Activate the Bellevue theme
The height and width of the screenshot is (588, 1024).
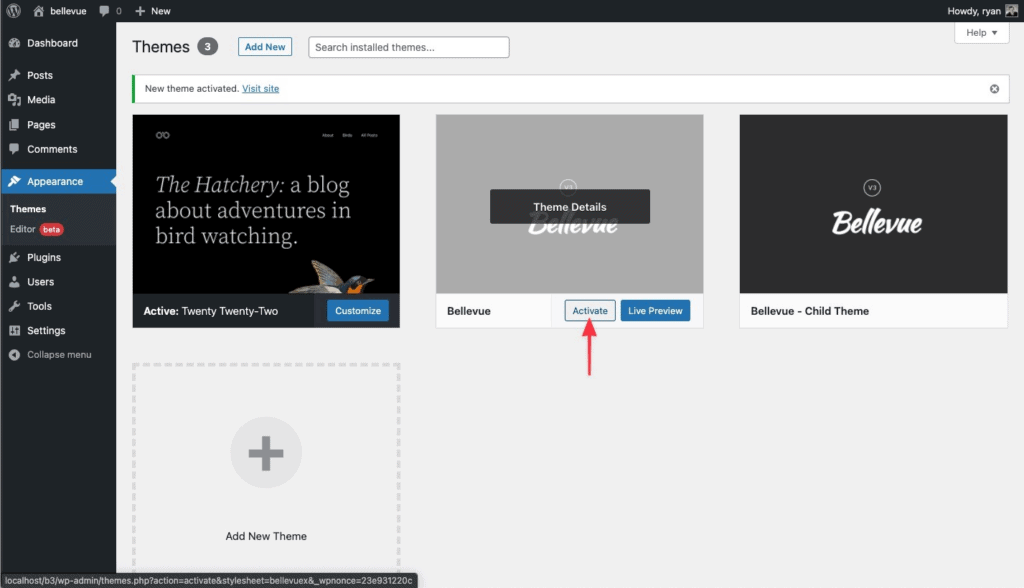590,311
